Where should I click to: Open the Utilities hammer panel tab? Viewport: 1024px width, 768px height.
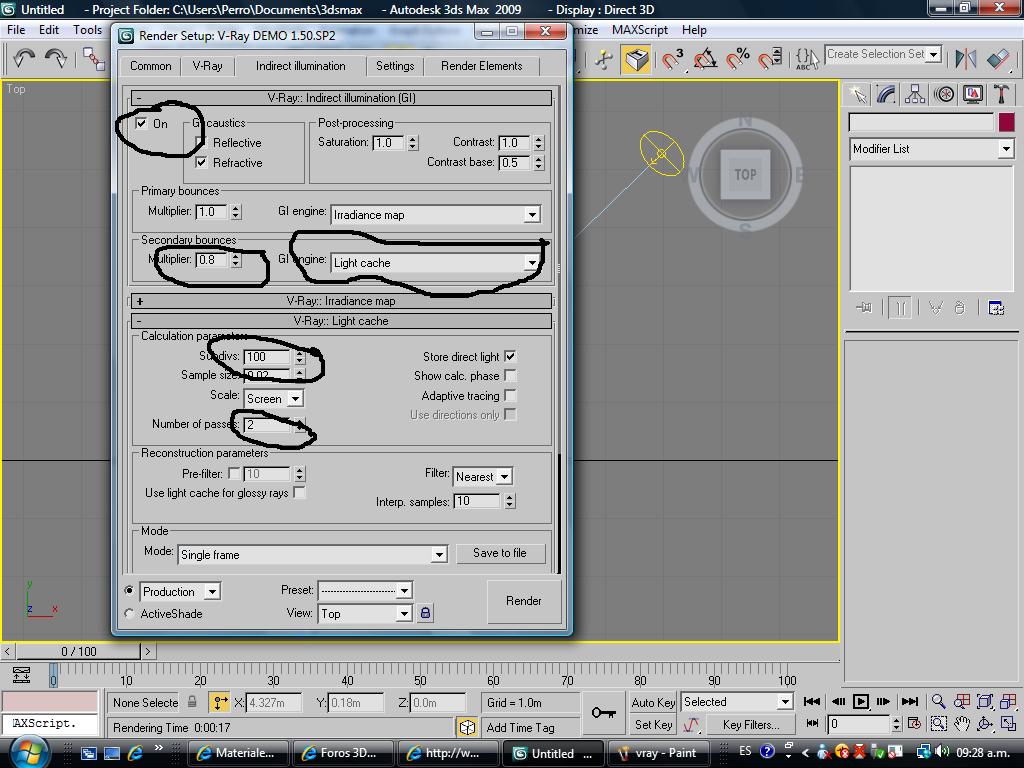1000,95
